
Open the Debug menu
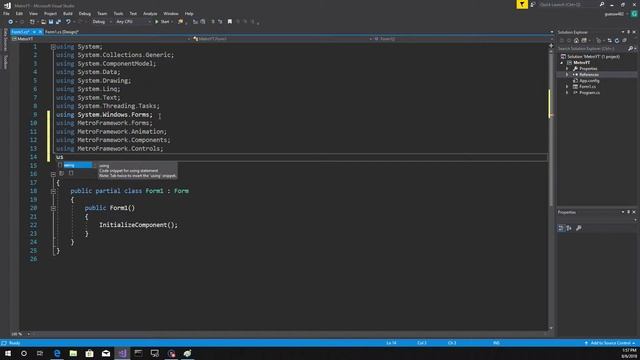click(x=85, y=13)
